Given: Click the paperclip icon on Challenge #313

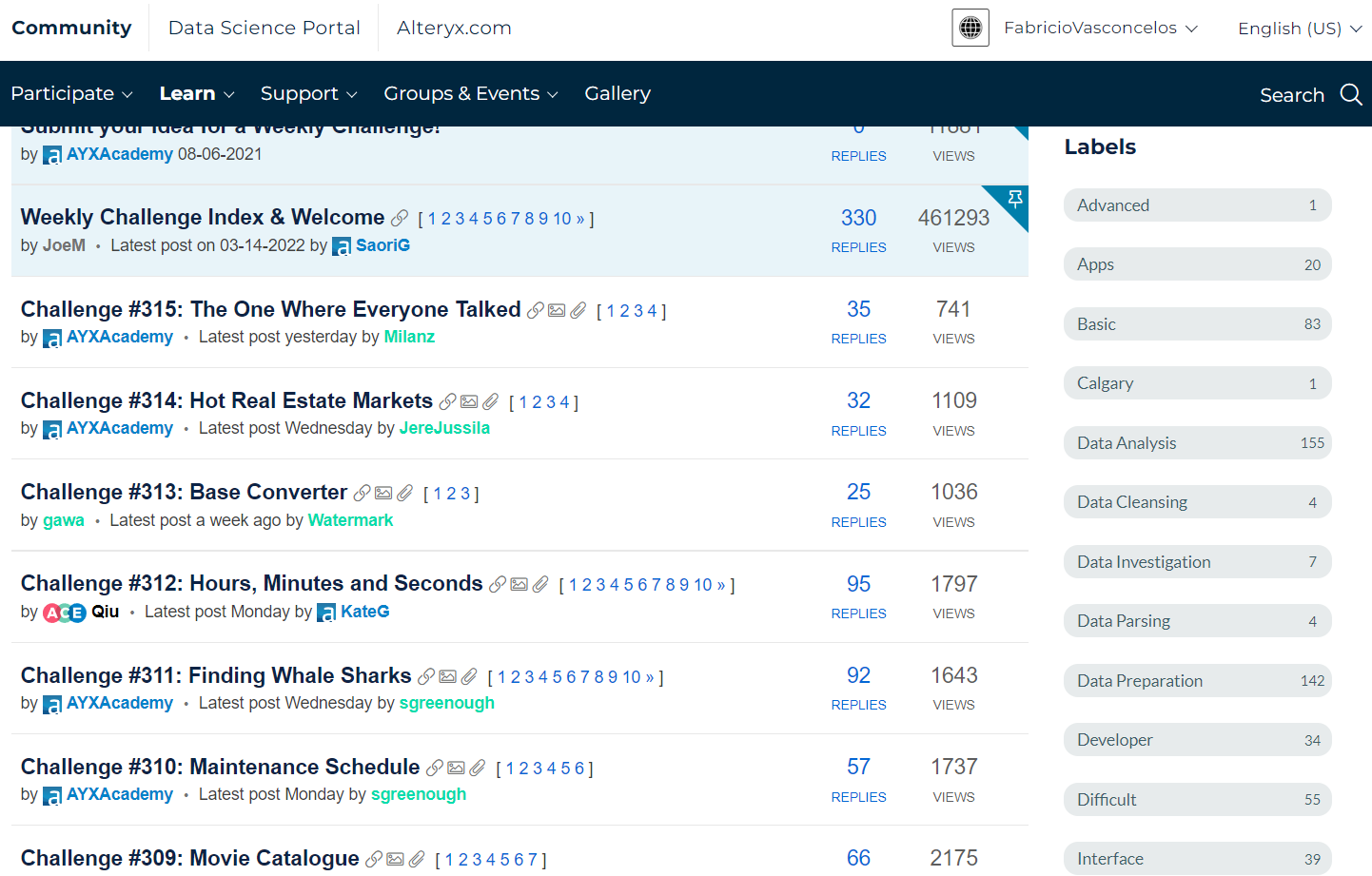Looking at the screenshot, I should pyautogui.click(x=404, y=493).
